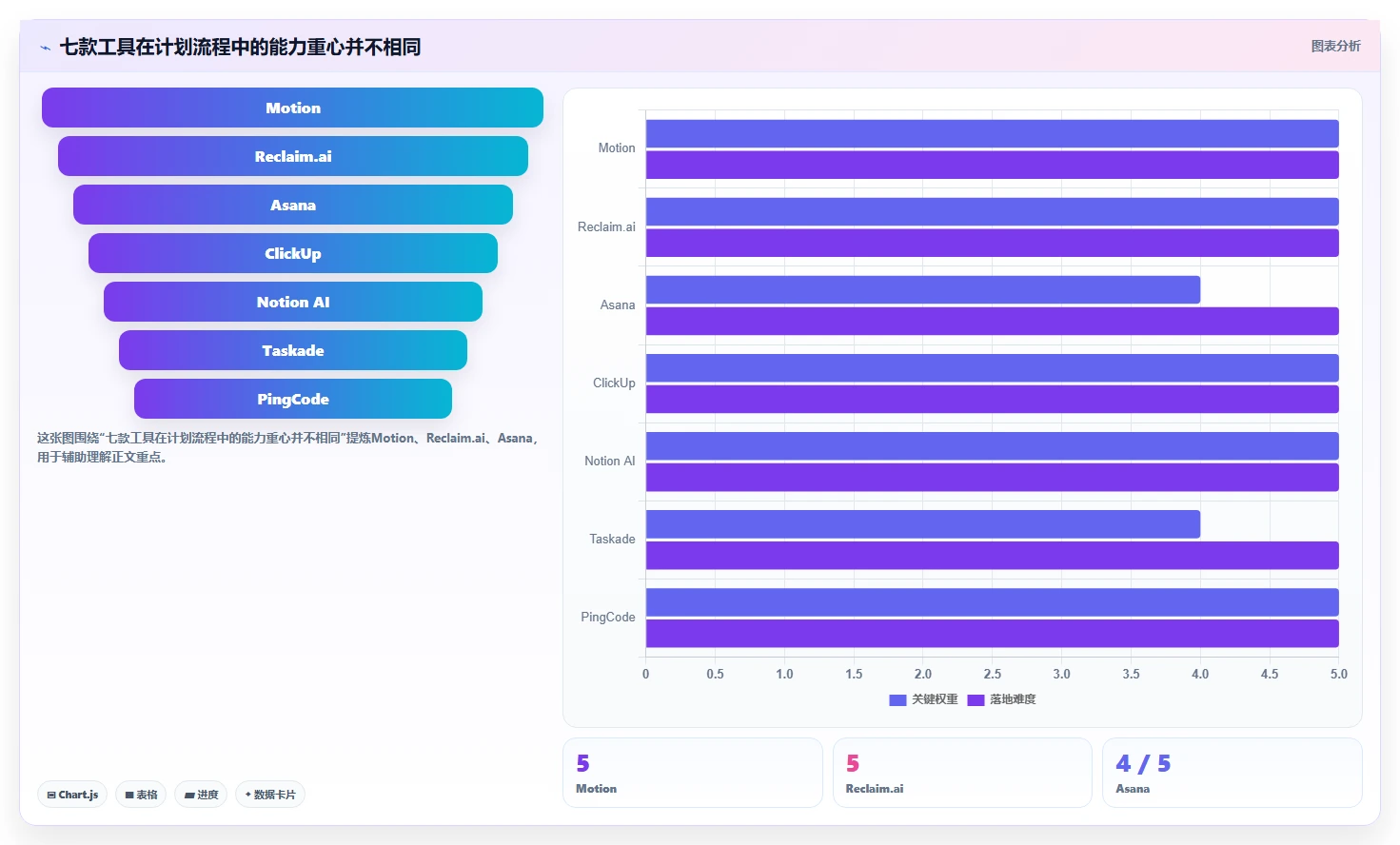Click the PingCode chart axis label
This screenshot has width=1400, height=845.
(x=607, y=617)
